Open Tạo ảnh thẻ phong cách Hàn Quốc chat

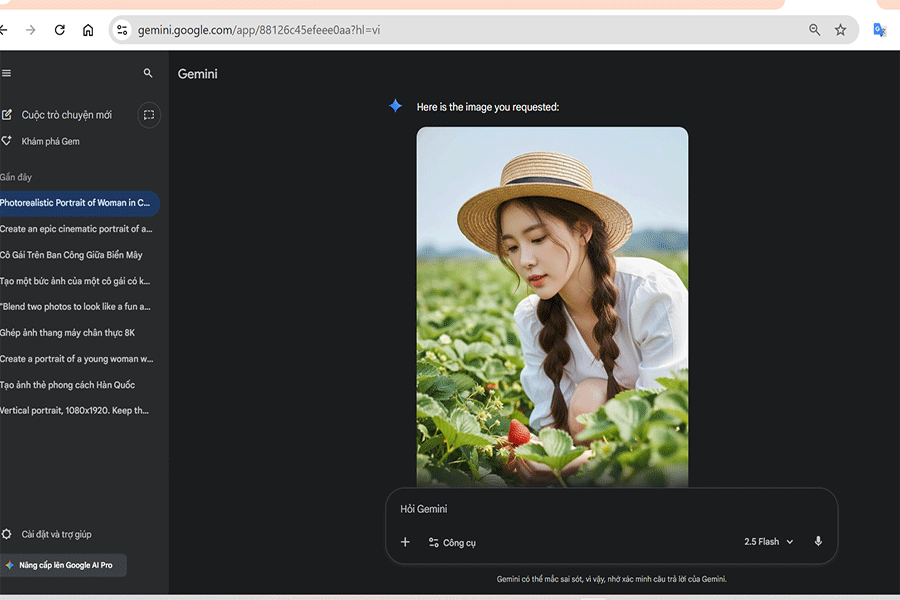click(67, 385)
